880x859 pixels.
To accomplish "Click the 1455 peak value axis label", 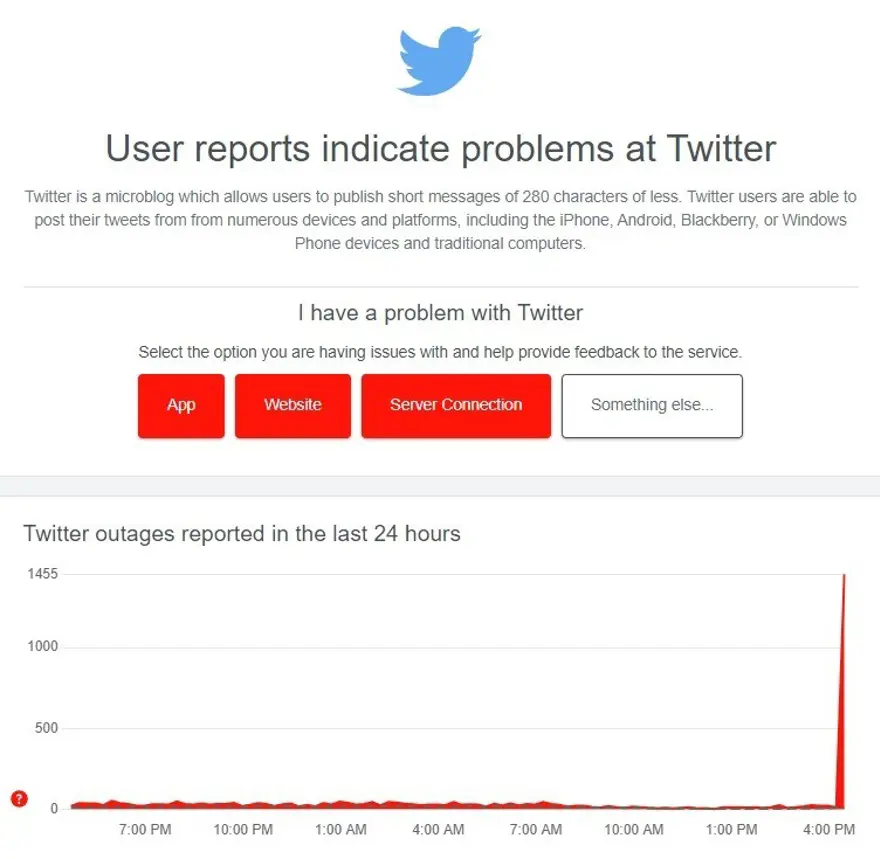I will point(44,574).
